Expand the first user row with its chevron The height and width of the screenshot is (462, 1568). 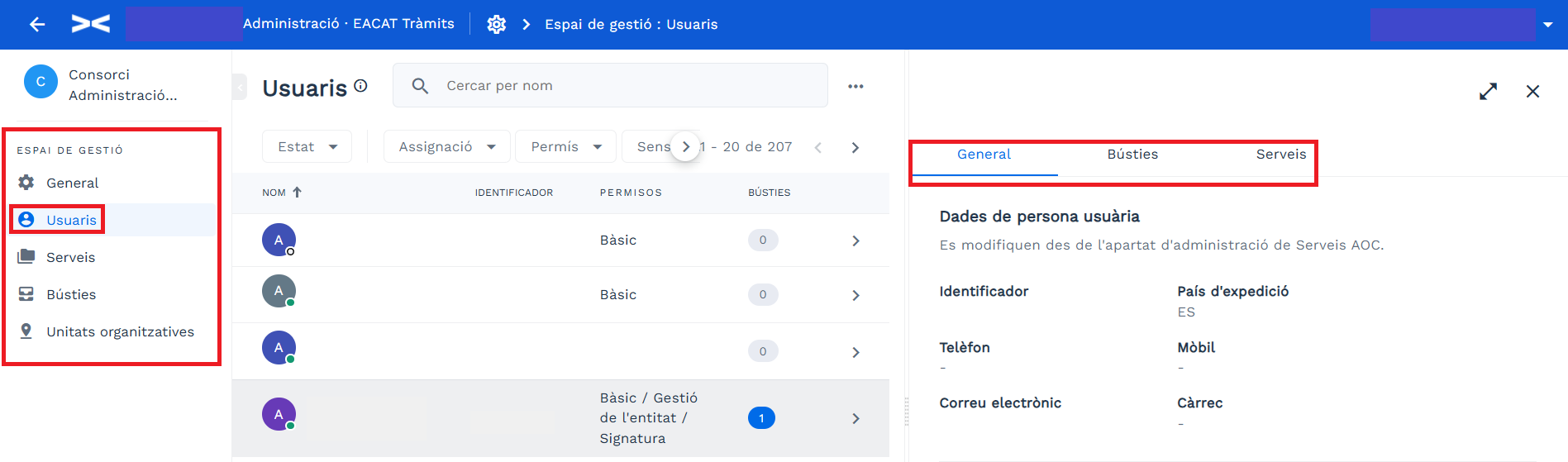pos(855,241)
